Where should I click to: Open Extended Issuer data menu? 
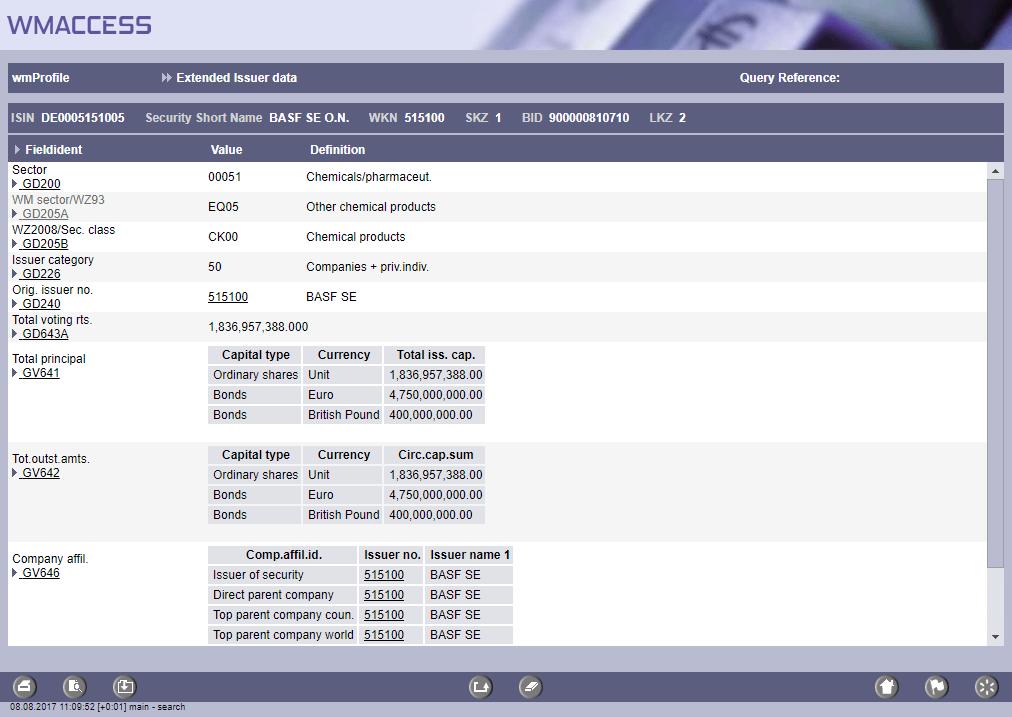[236, 78]
